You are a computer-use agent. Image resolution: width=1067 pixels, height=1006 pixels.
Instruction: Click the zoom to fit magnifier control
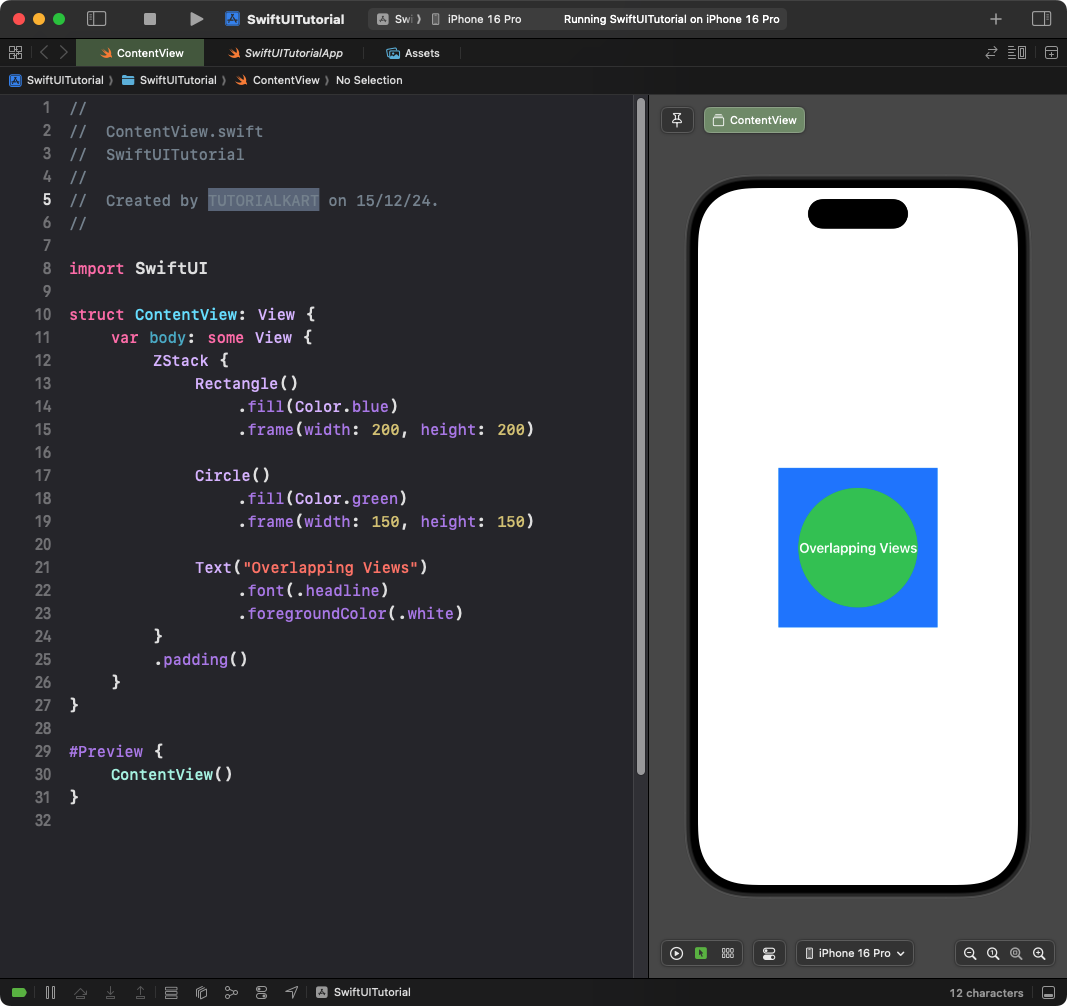tap(1015, 953)
